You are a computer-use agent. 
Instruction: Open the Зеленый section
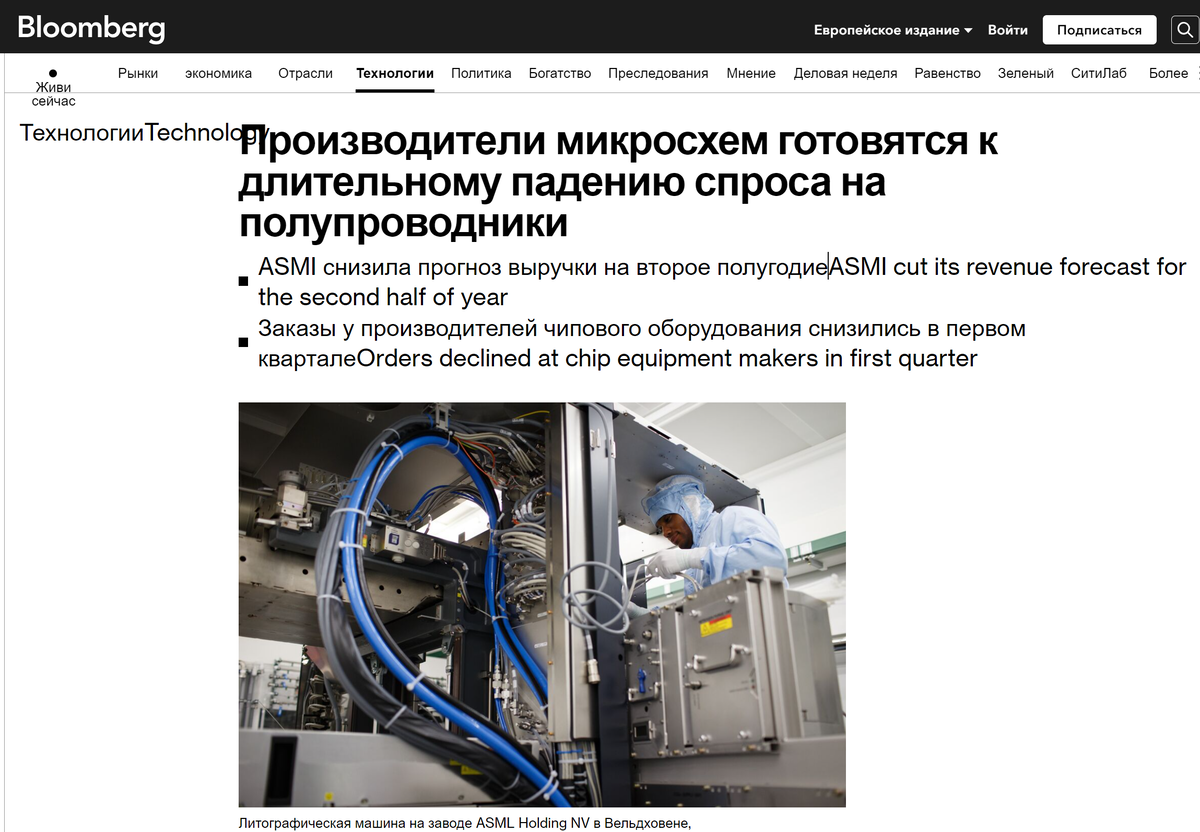(1026, 73)
